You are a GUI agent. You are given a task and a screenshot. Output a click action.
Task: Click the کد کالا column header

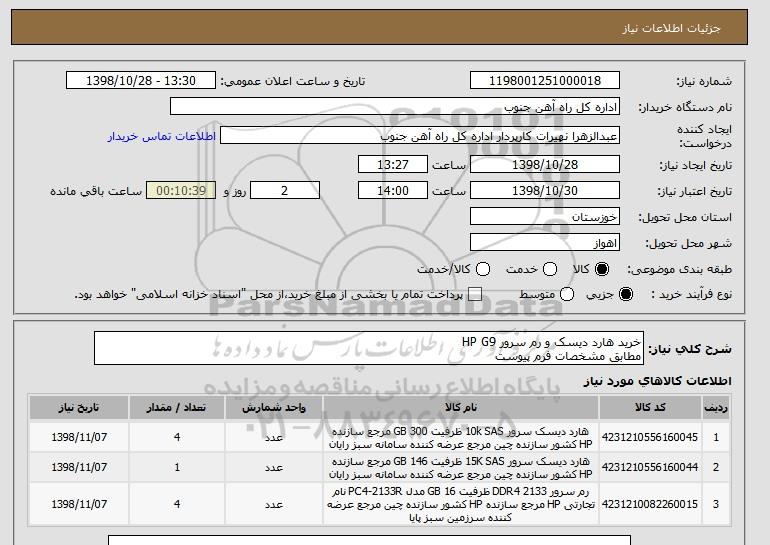650,408
